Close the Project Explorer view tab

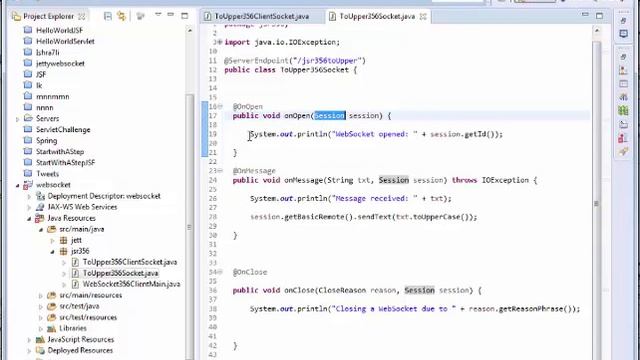82,16
